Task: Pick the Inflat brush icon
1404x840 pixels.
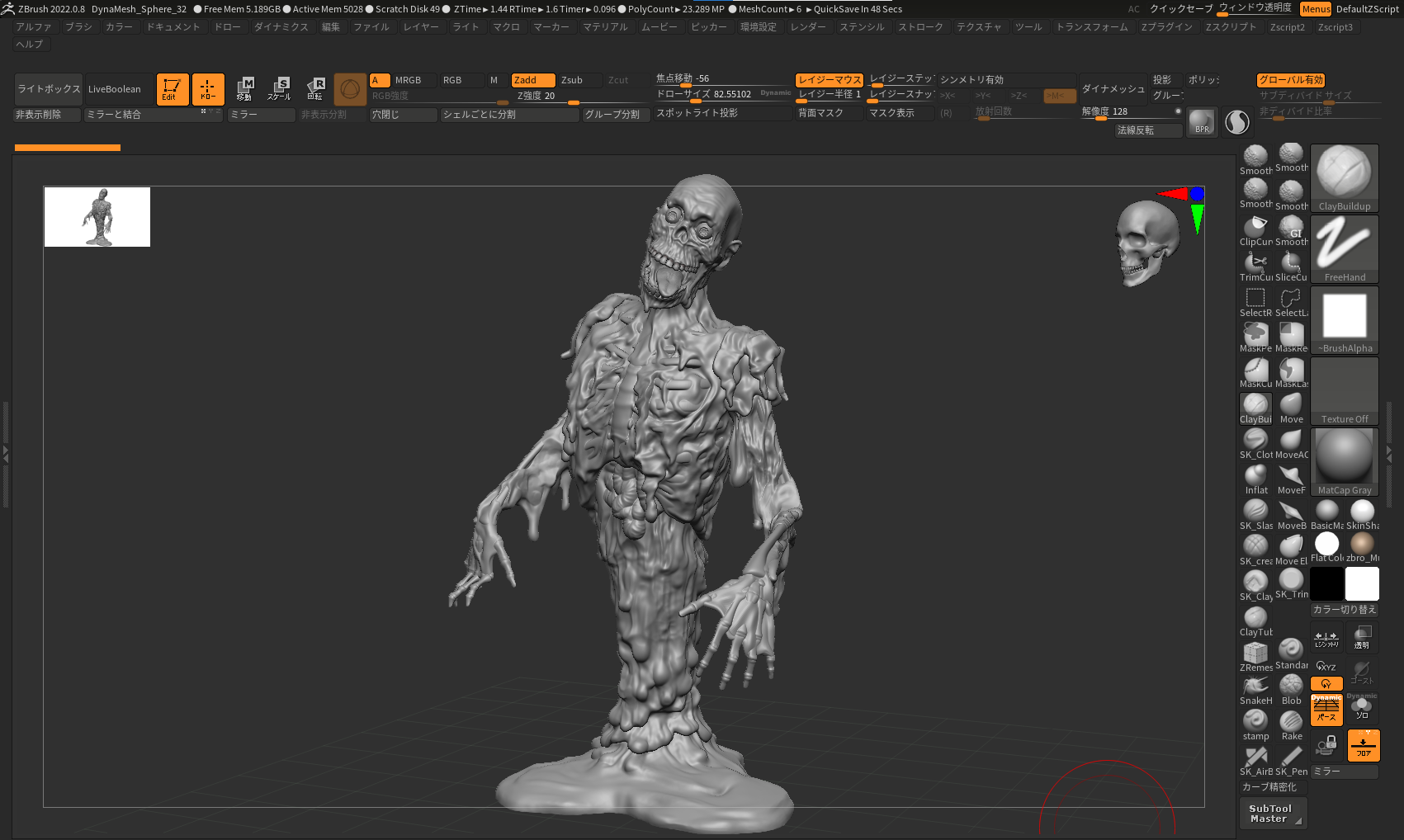Action: (1255, 477)
